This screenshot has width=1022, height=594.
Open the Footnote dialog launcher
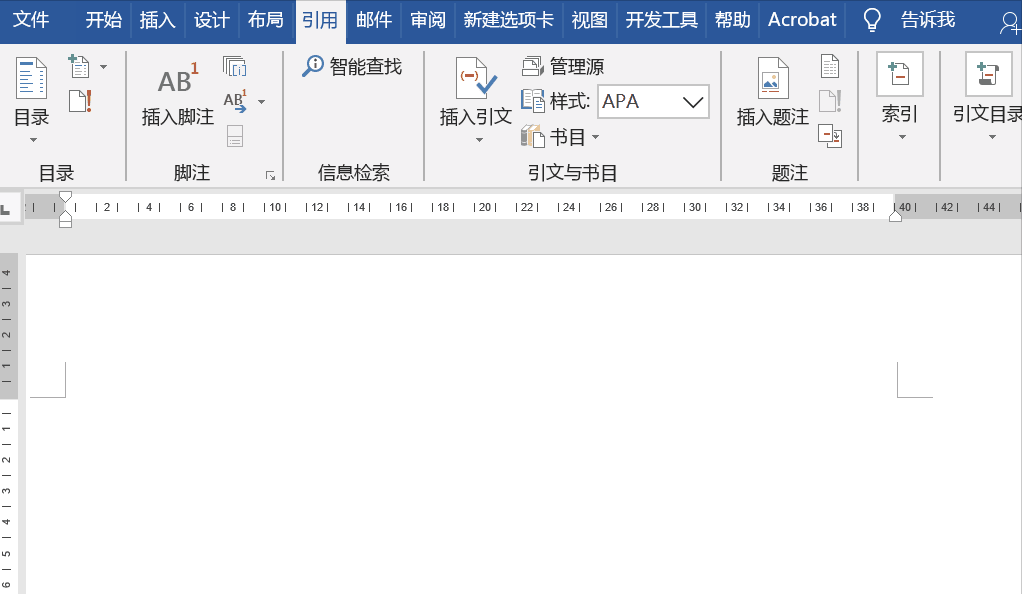tap(268, 175)
